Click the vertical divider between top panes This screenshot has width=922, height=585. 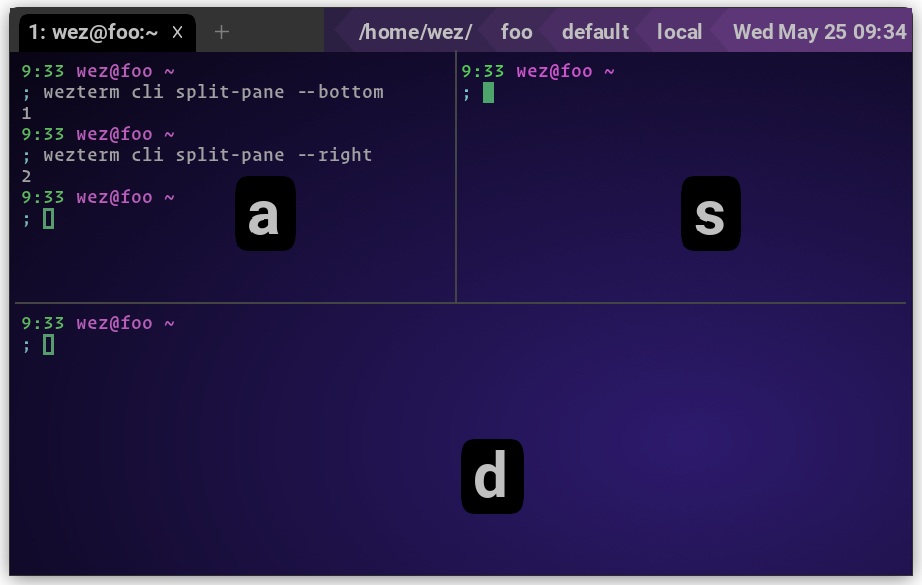click(x=456, y=180)
